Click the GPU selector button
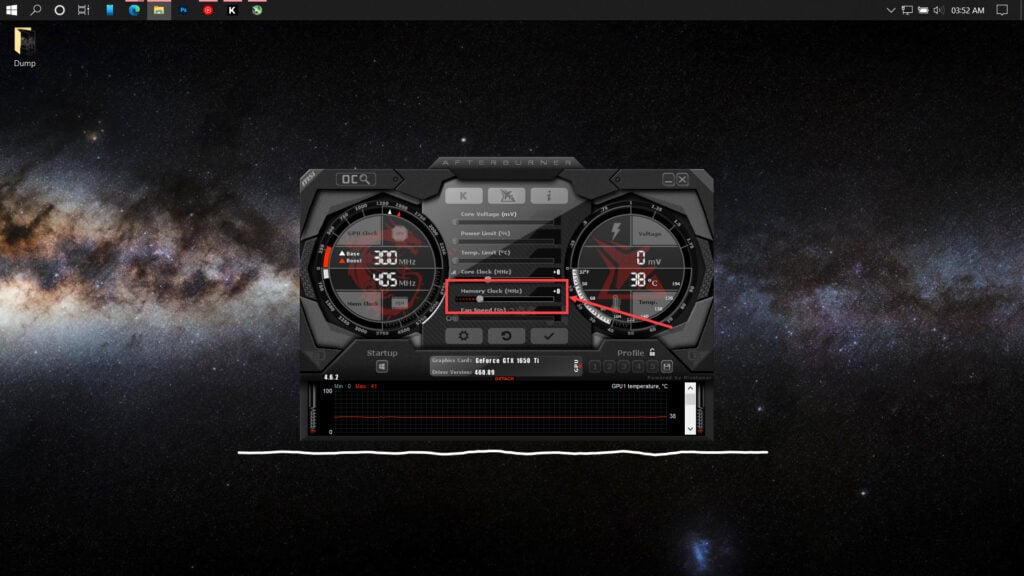The image size is (1024, 576). [x=577, y=366]
